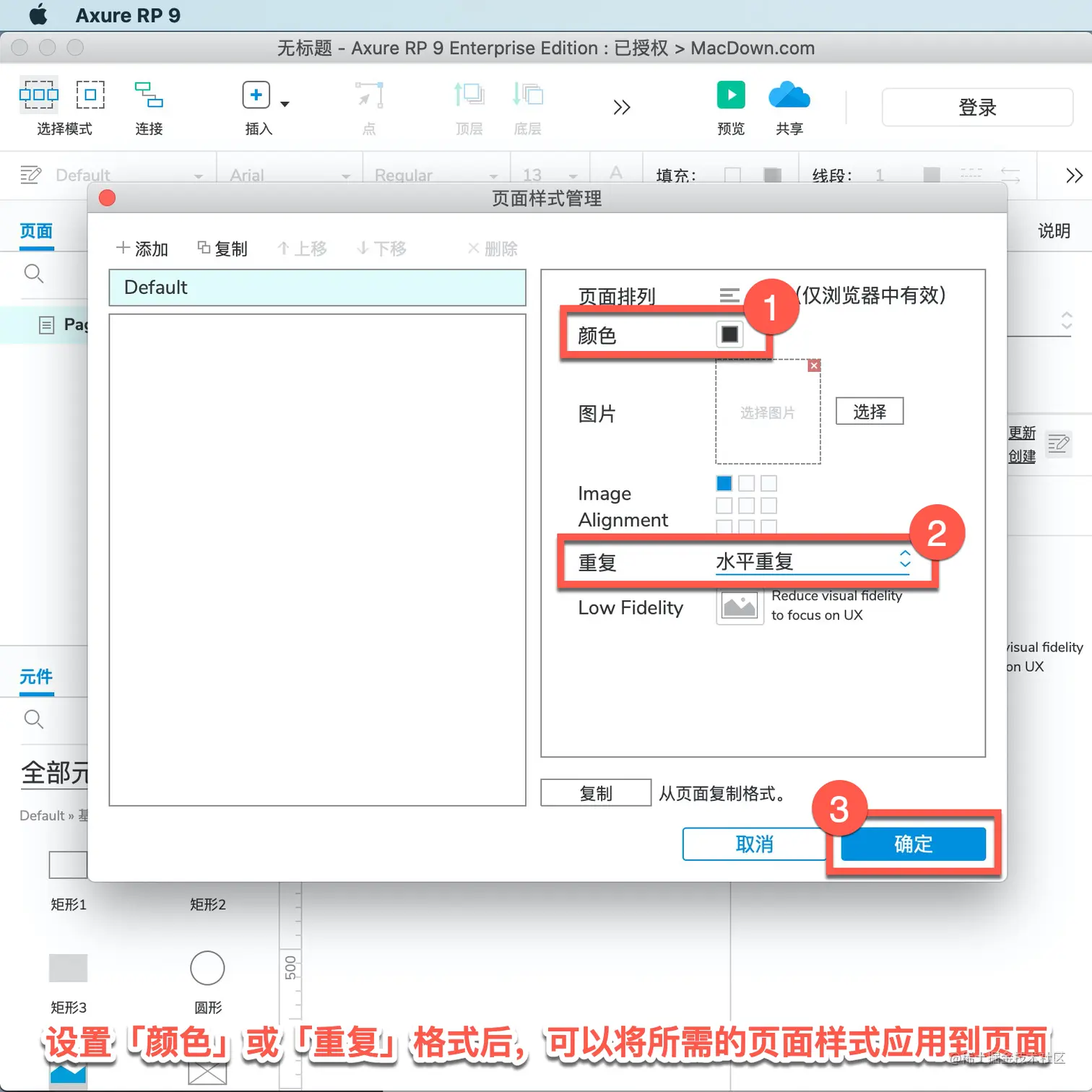Click the arrow style icon

pos(1010,175)
